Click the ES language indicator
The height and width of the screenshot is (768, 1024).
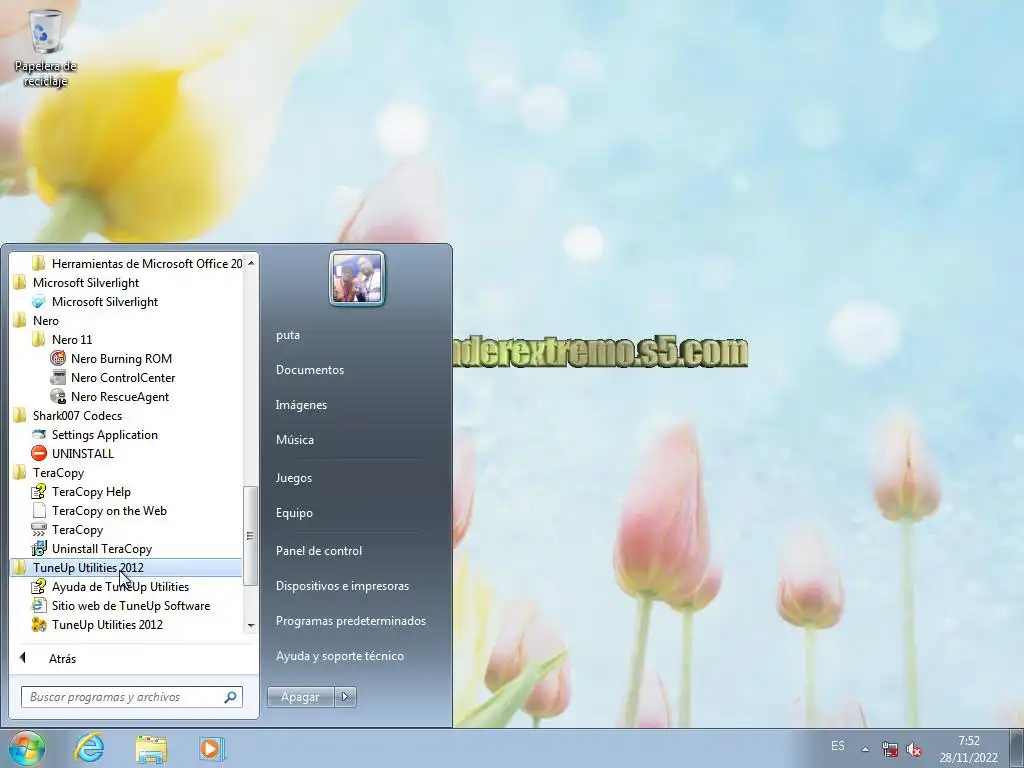[x=838, y=746]
